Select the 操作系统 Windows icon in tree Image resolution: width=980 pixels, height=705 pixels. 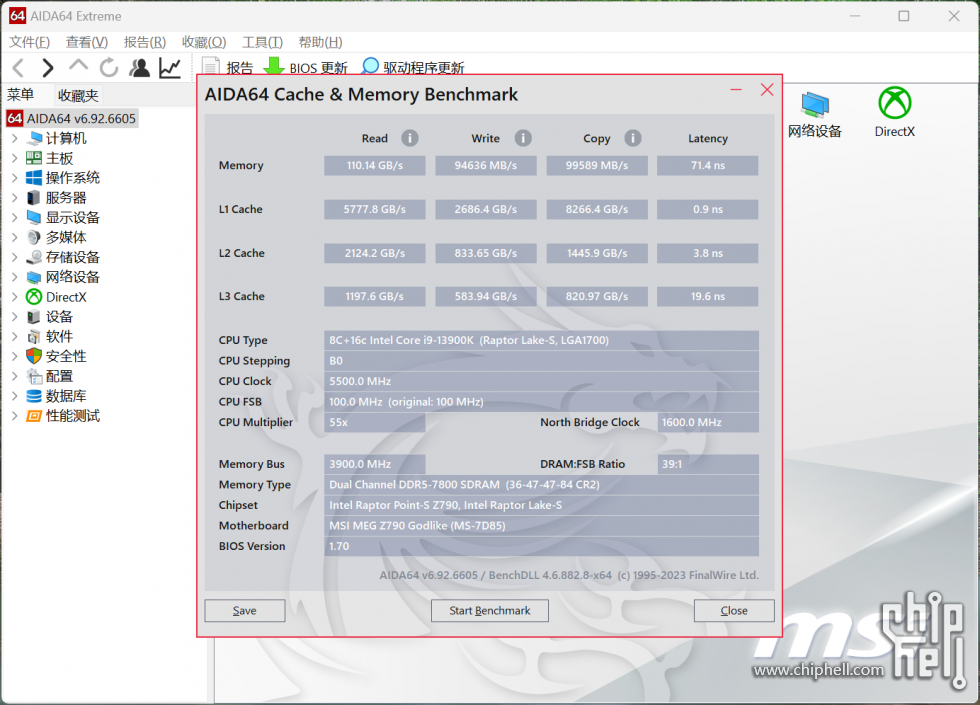point(34,178)
